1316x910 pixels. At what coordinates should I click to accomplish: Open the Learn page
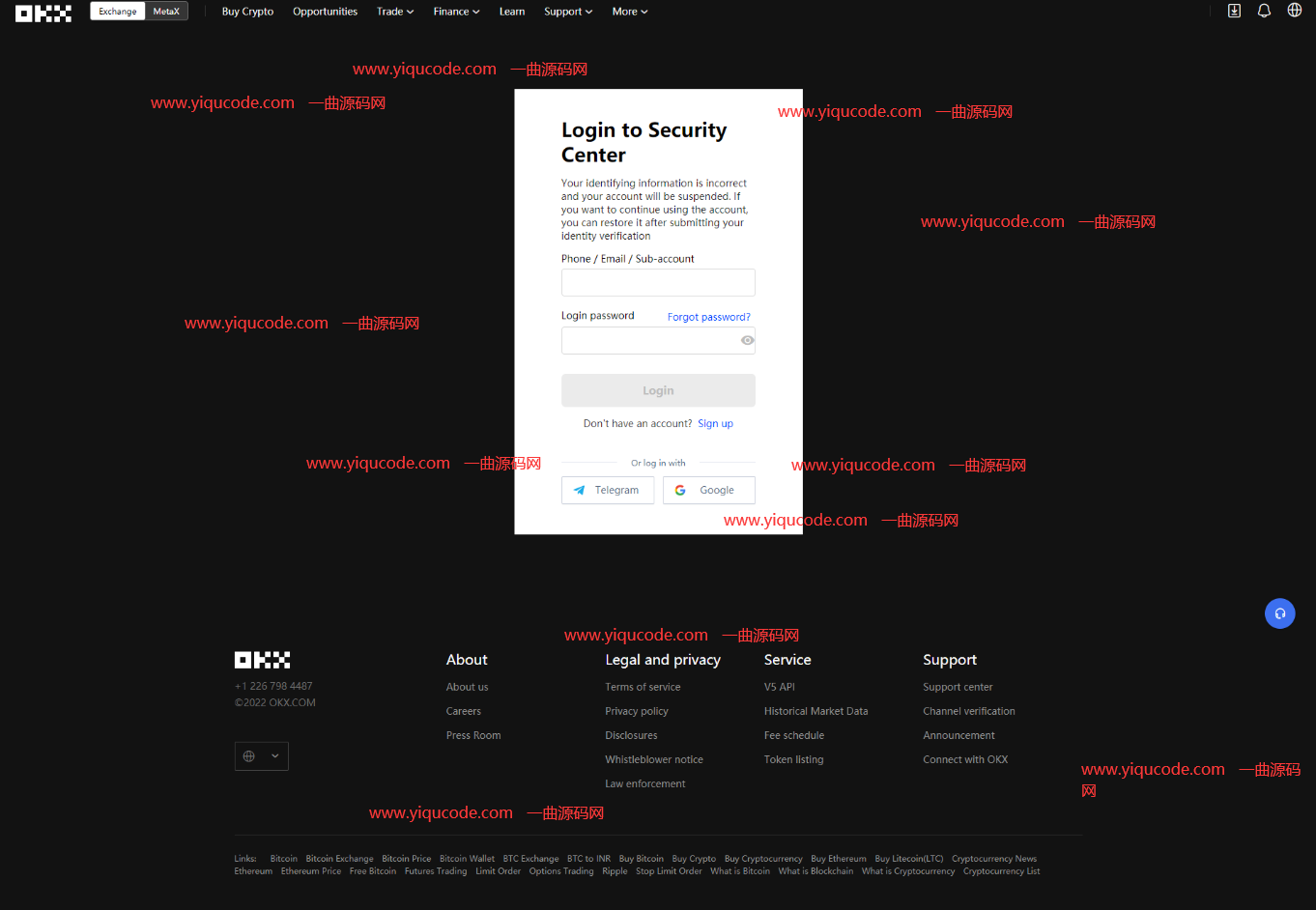click(x=512, y=12)
